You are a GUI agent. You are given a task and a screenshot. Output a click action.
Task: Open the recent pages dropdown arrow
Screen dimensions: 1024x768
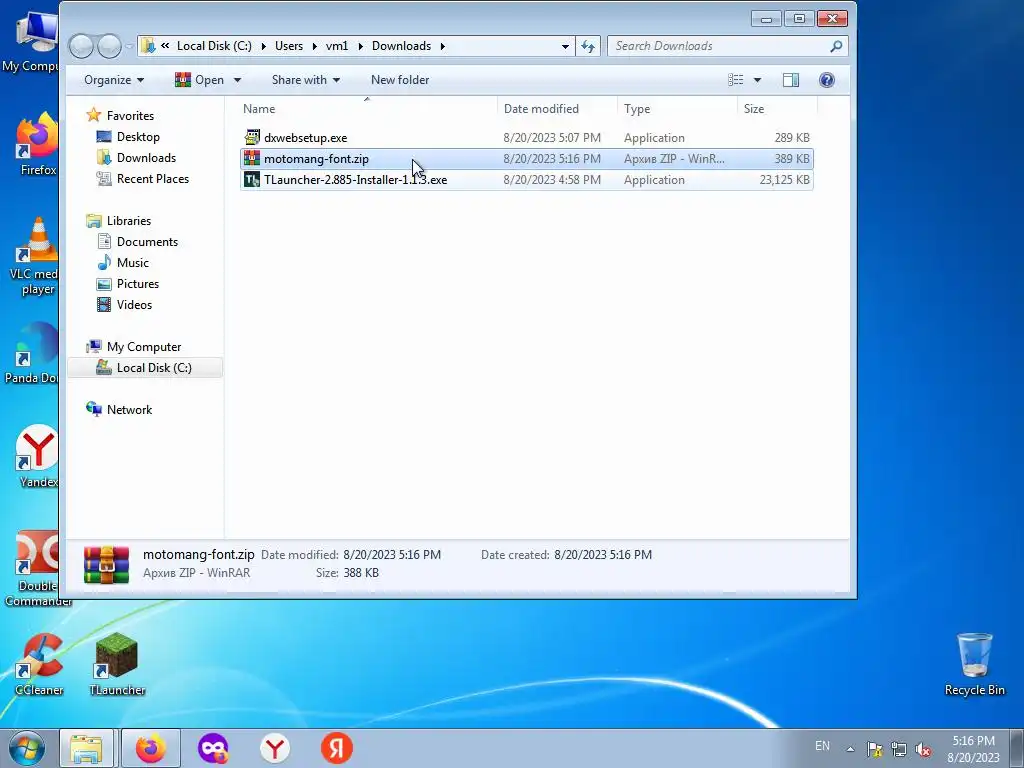[129, 46]
